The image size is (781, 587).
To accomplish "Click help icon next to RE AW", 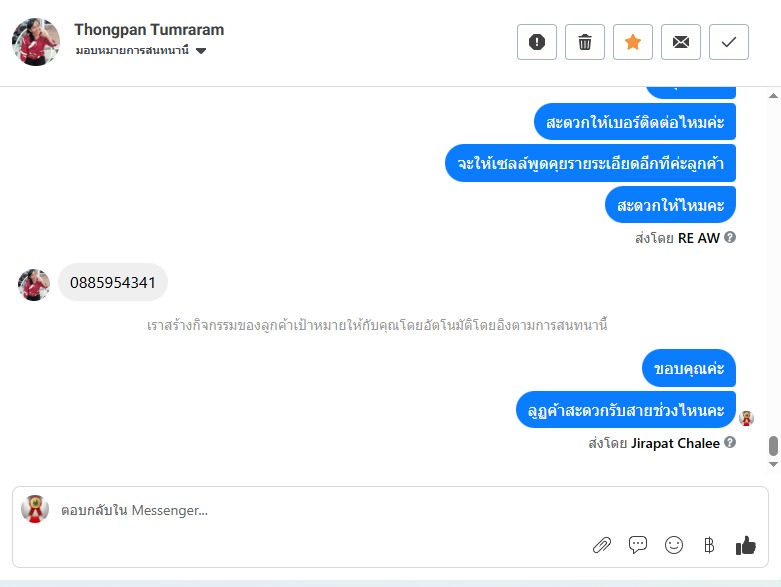I will pos(730,237).
